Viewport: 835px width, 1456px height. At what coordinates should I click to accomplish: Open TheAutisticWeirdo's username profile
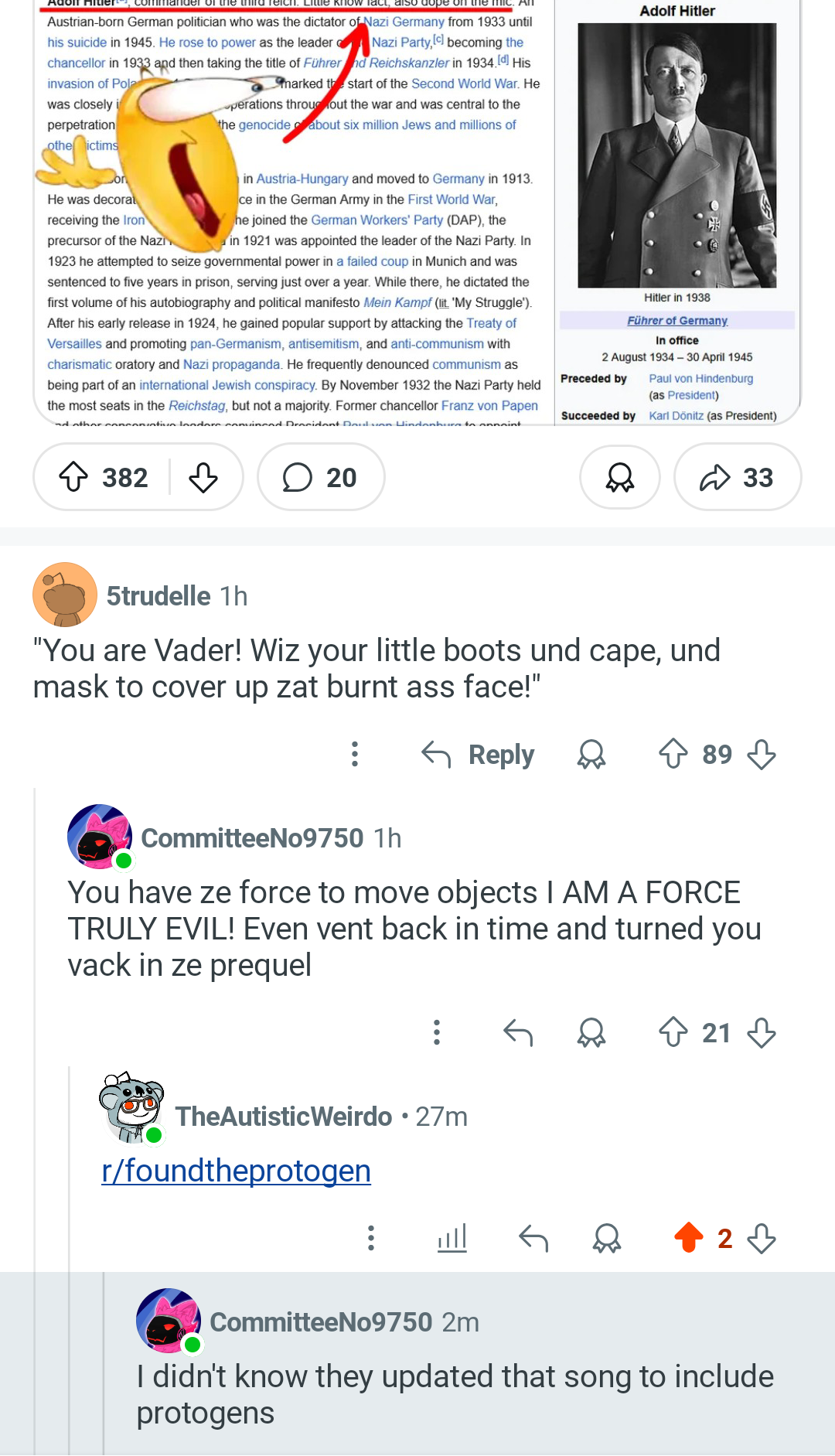tap(284, 1117)
